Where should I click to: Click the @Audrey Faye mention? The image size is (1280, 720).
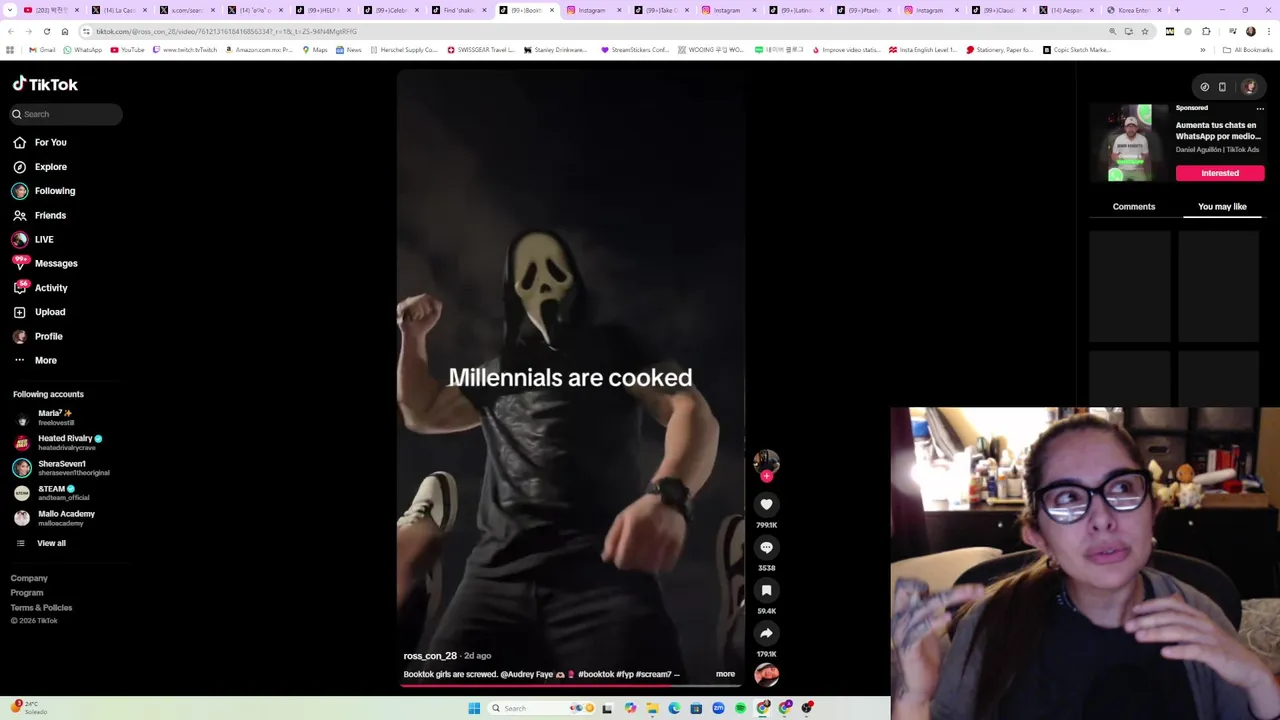click(x=526, y=674)
